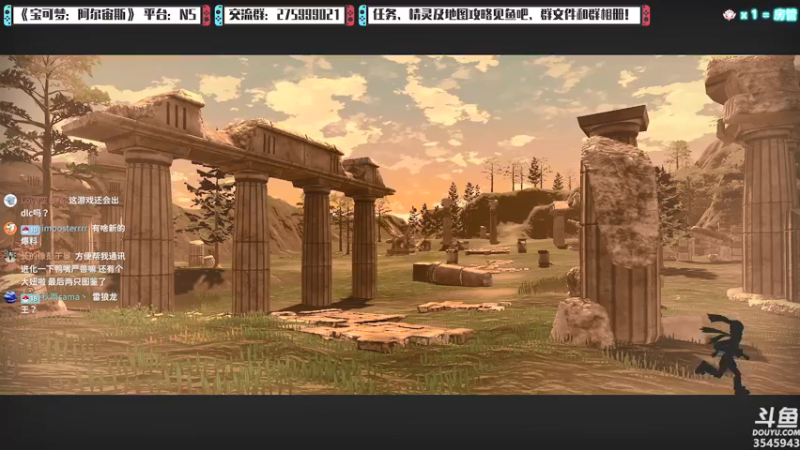Click the banner "交流群：275999021"

[284, 15]
